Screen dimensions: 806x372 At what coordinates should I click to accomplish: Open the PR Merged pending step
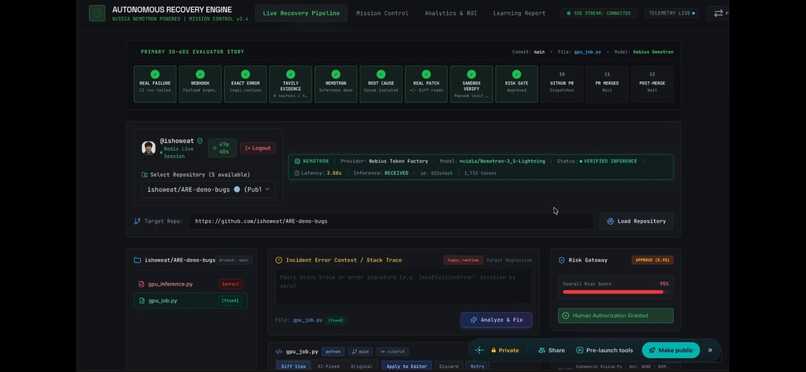pos(607,84)
